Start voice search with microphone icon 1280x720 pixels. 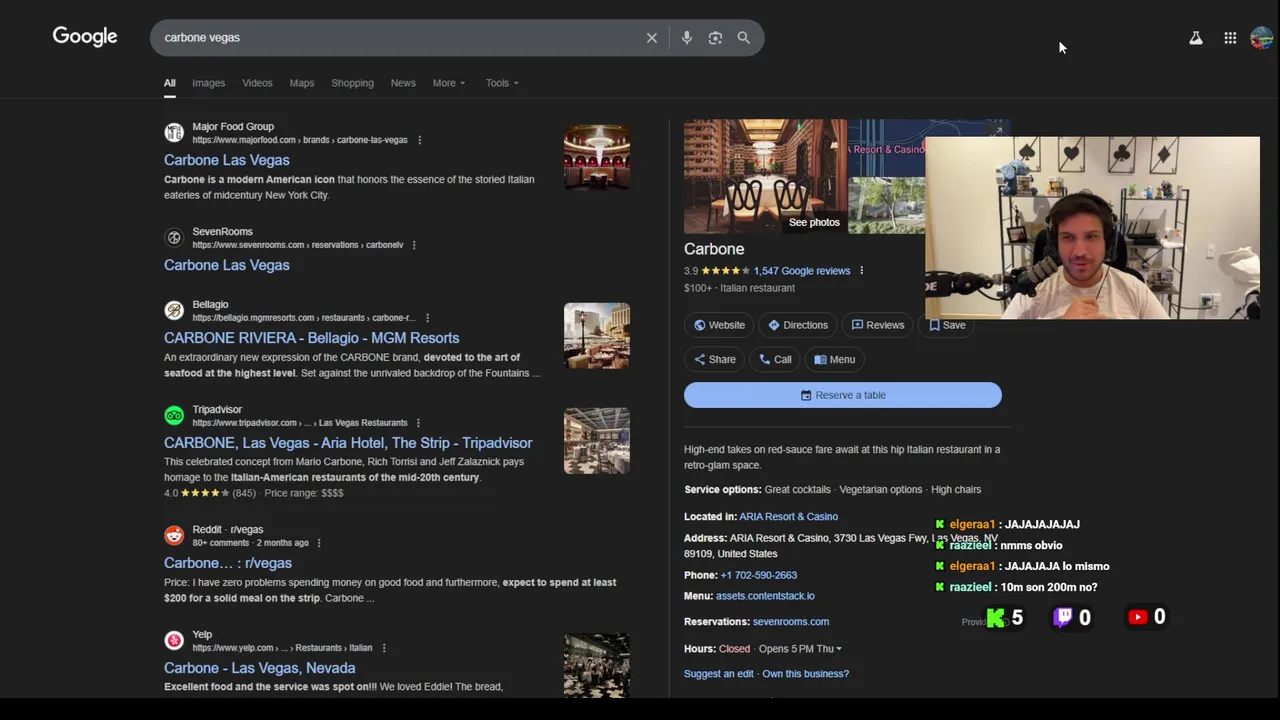point(687,38)
